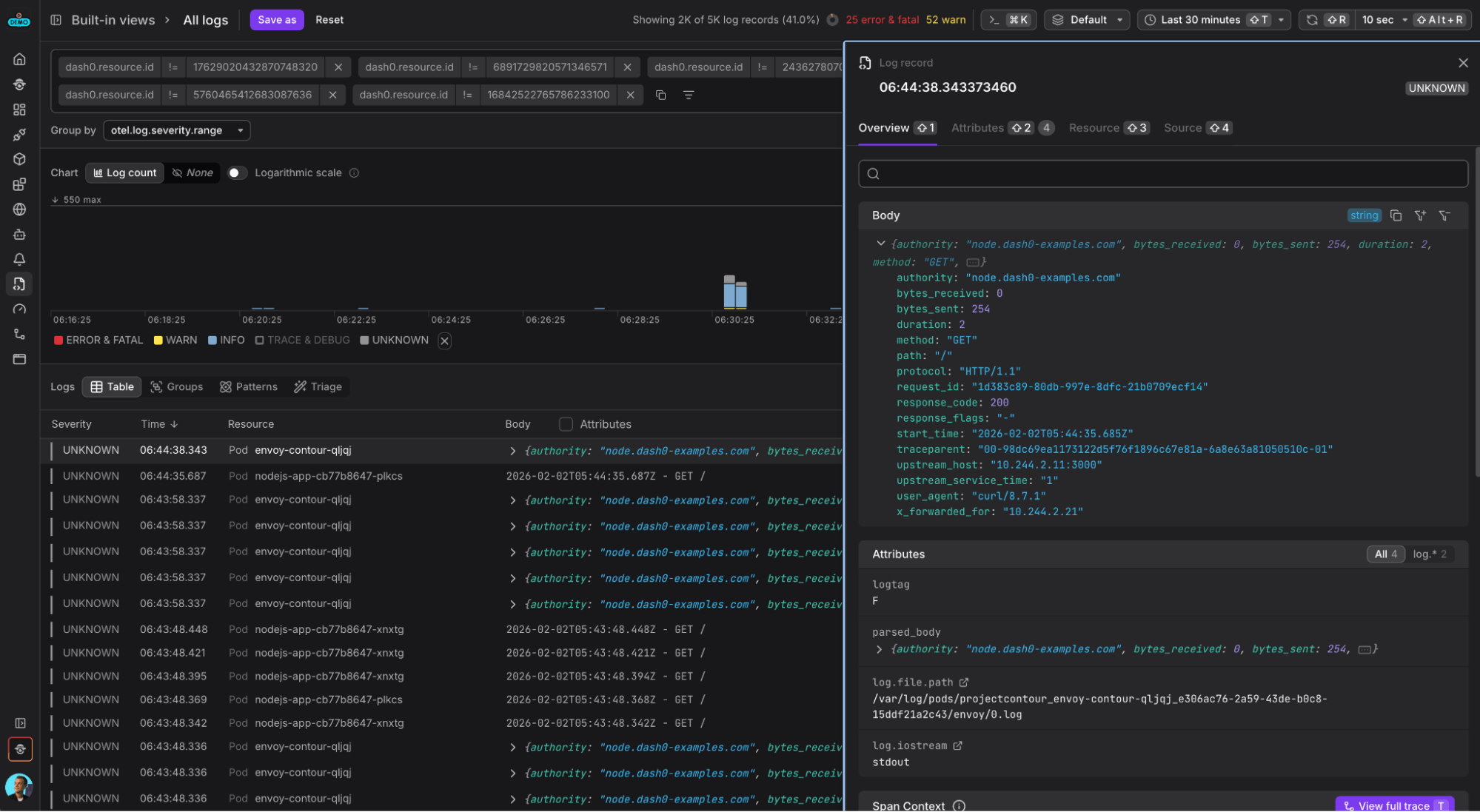The height and width of the screenshot is (812, 1480).
Task: Open the Default dataset dropdown
Action: pyautogui.click(x=1087, y=20)
